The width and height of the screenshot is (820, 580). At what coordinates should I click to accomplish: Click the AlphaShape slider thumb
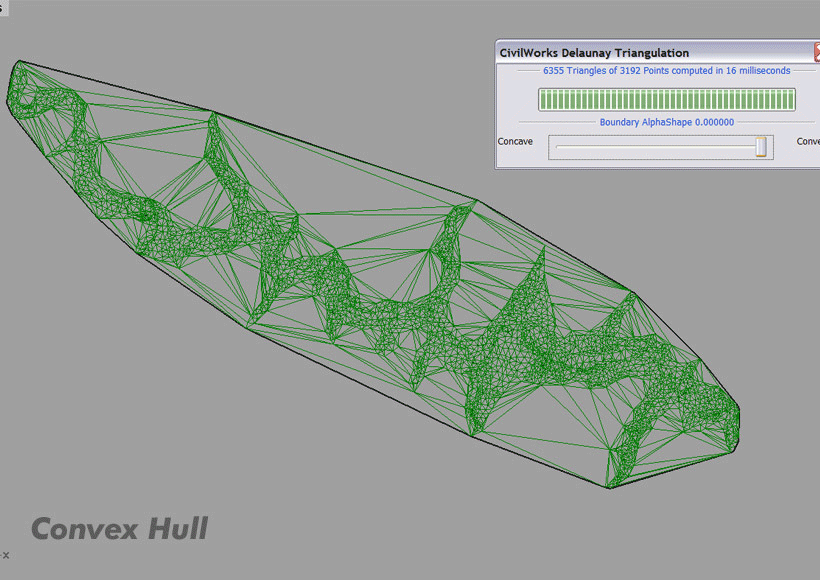(x=761, y=147)
